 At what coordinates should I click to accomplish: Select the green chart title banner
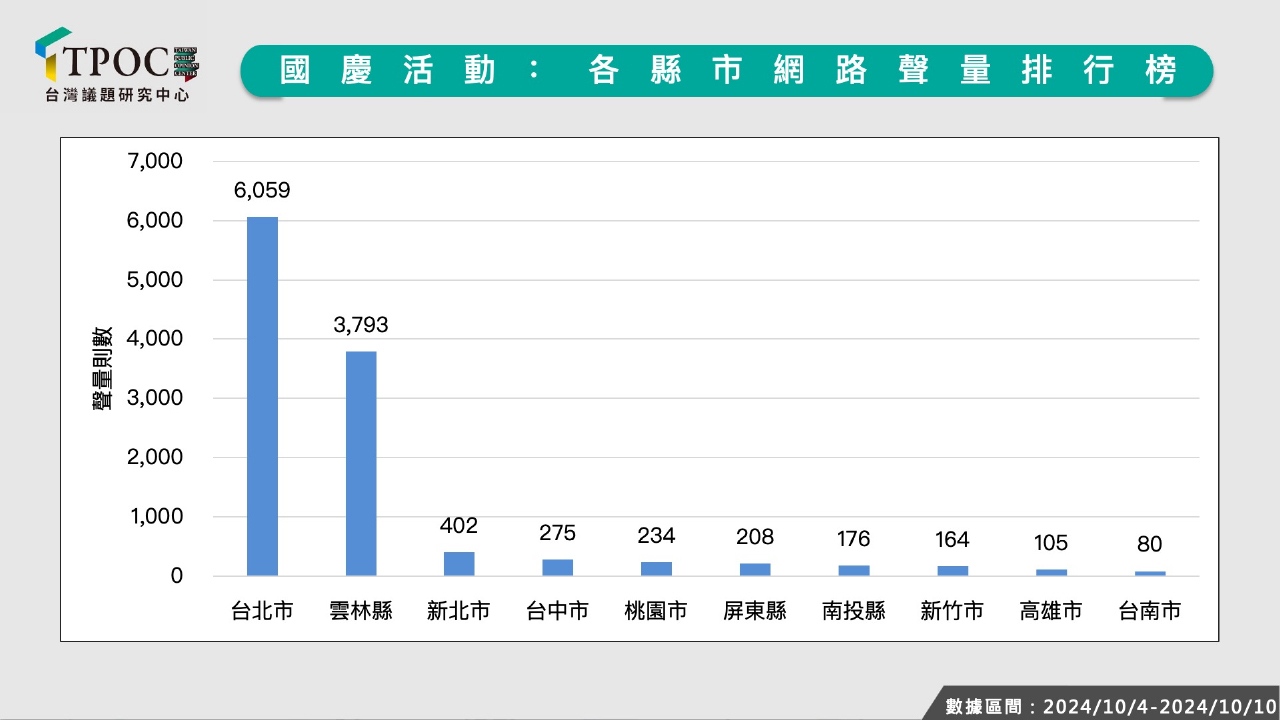(727, 71)
